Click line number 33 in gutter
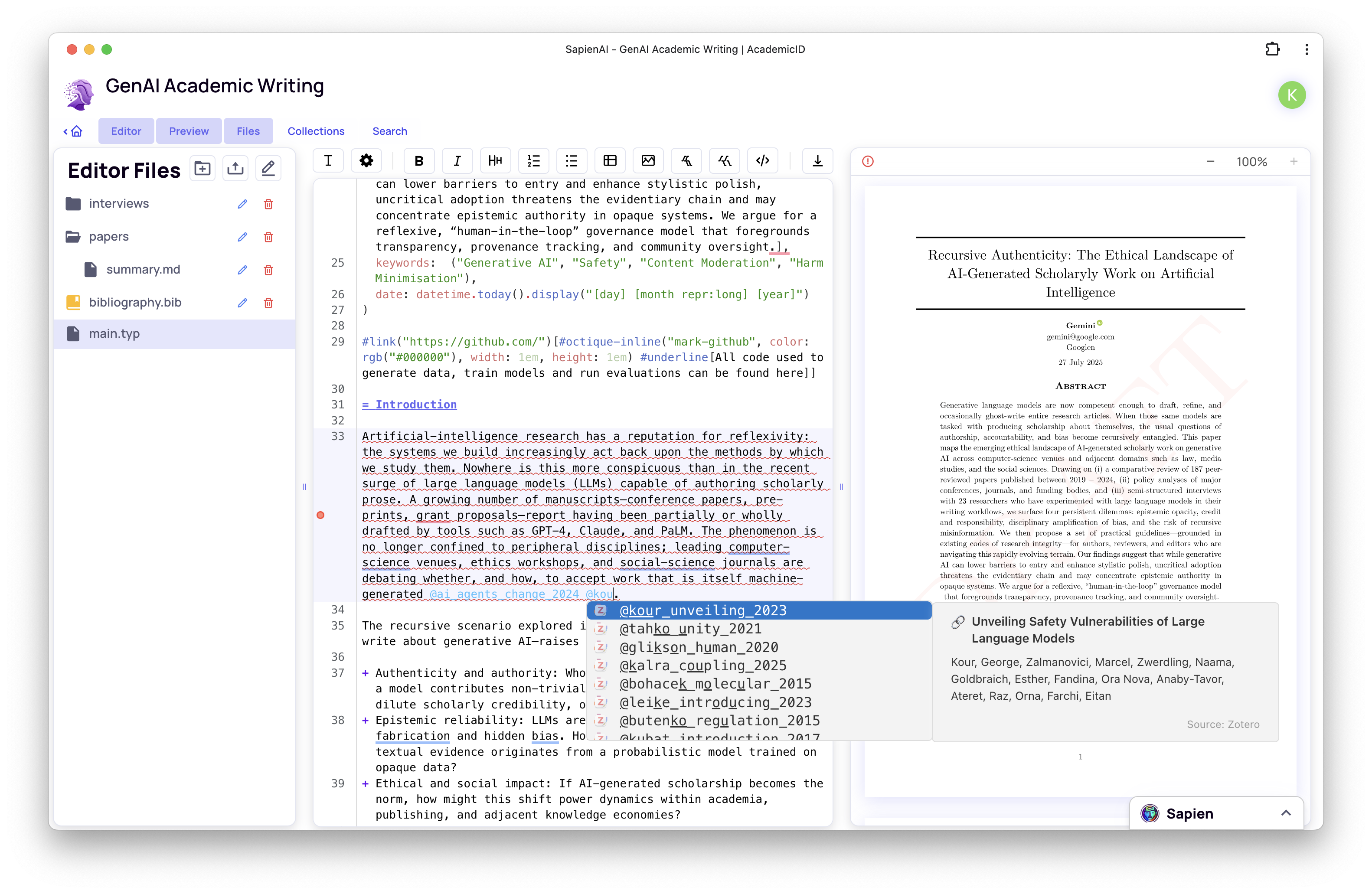This screenshot has height=894, width=1372. (x=338, y=436)
